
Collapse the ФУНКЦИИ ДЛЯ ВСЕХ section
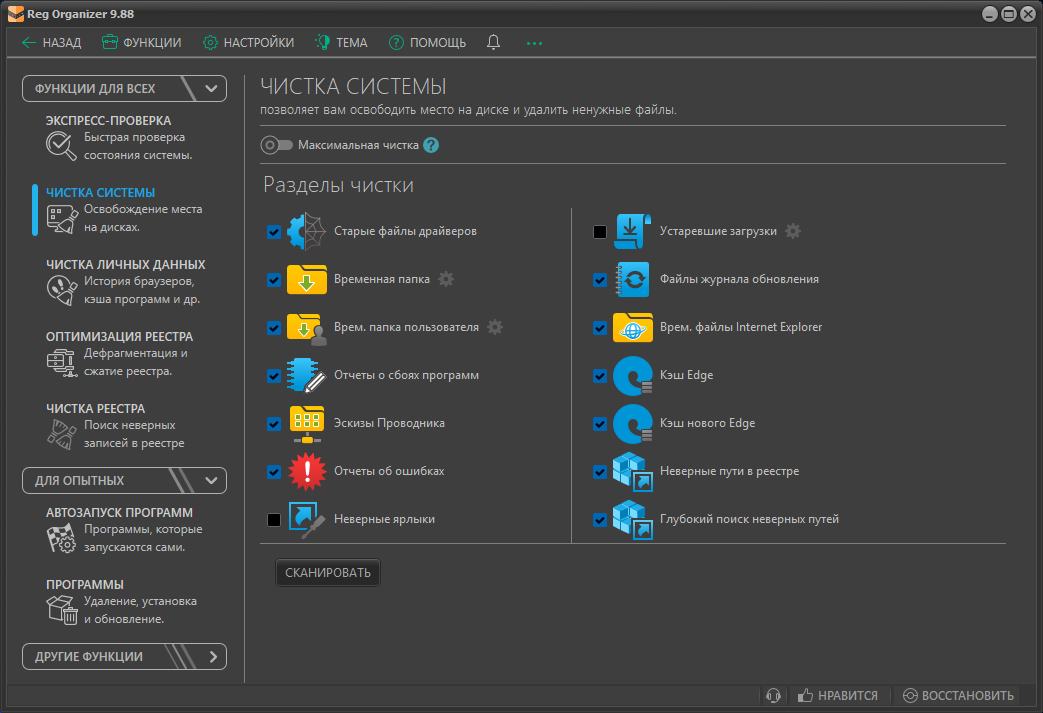pyautogui.click(x=211, y=88)
